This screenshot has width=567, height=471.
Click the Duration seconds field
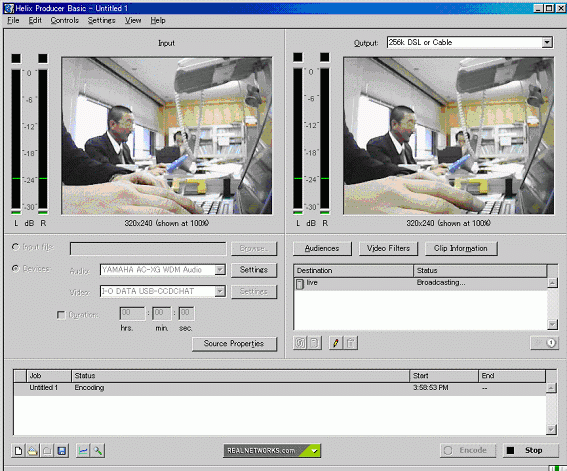coord(187,313)
